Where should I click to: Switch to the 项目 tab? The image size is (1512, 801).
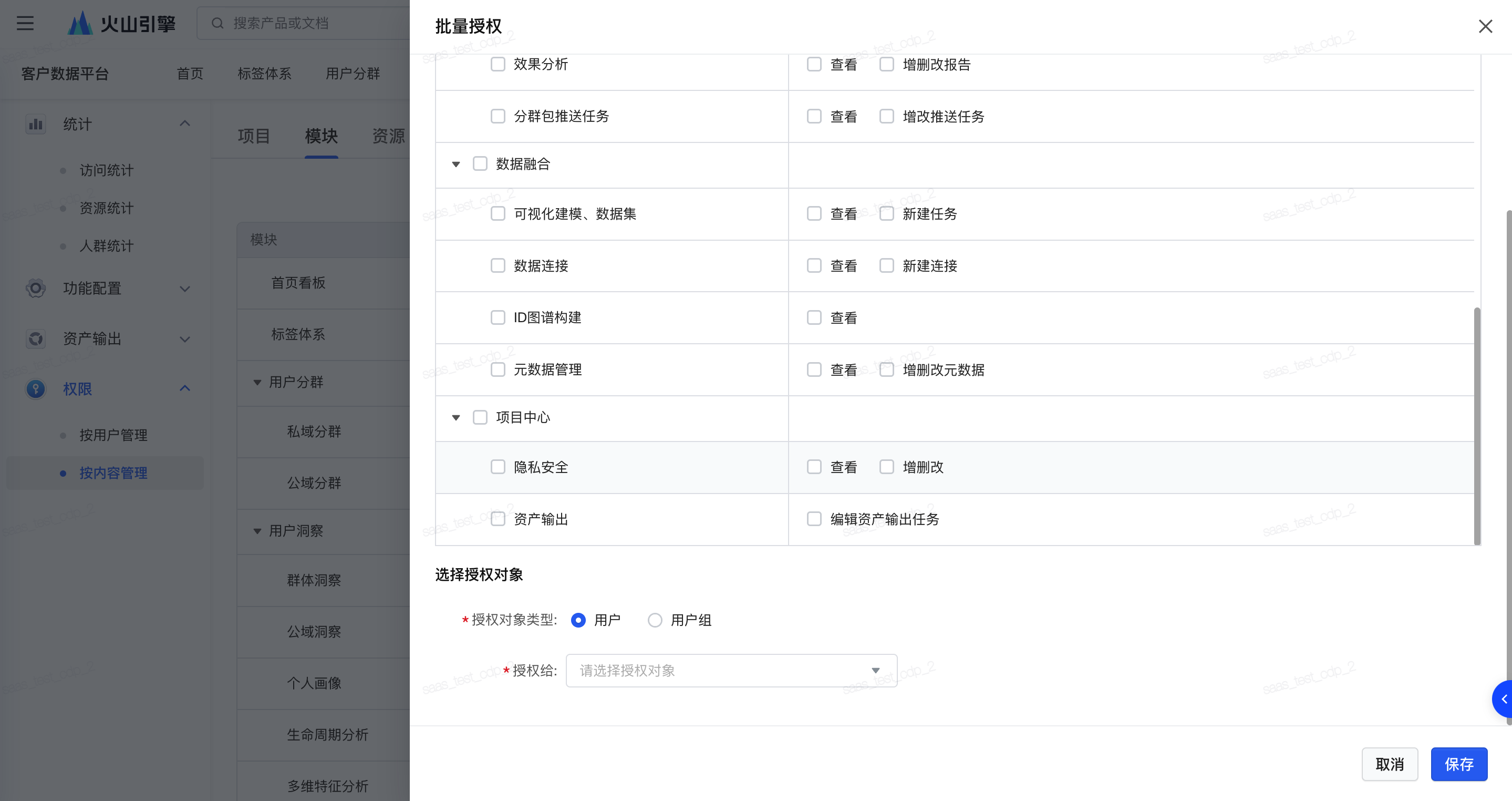[x=254, y=136]
